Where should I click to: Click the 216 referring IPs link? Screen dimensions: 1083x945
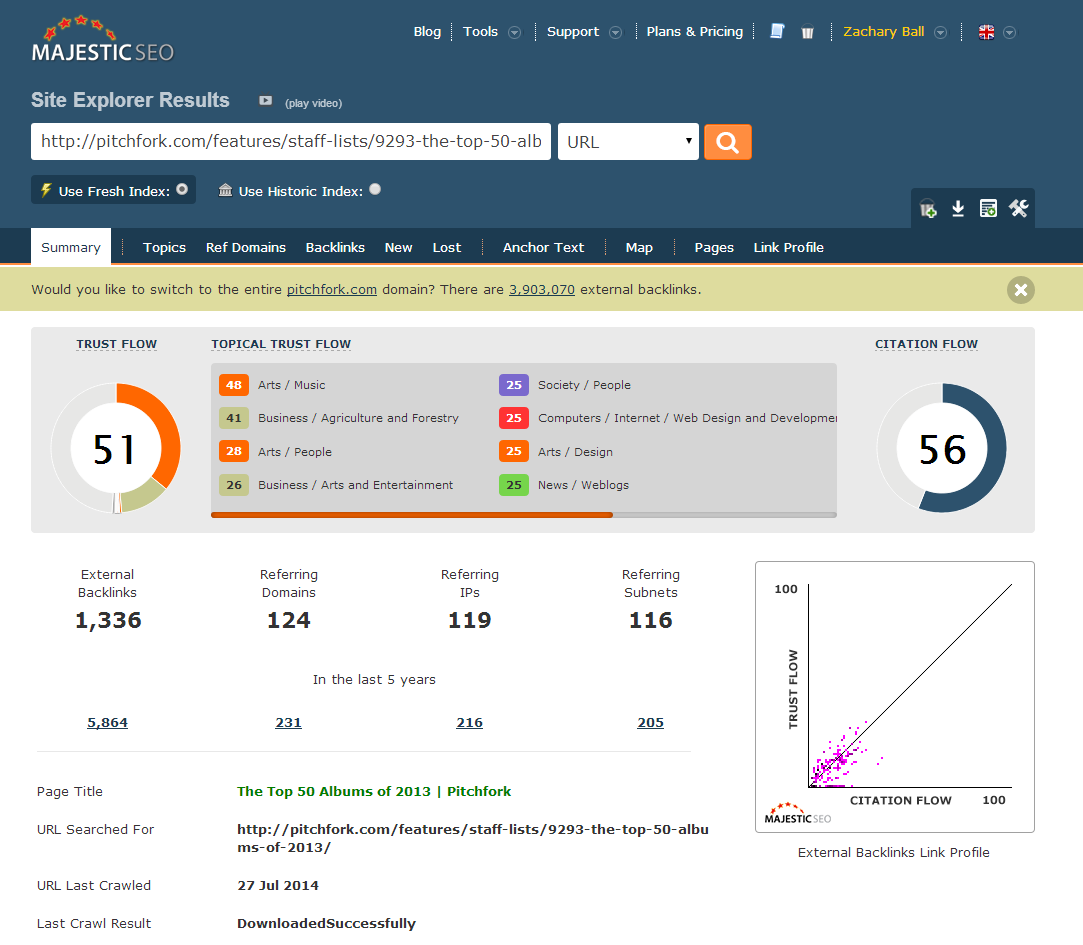(469, 723)
